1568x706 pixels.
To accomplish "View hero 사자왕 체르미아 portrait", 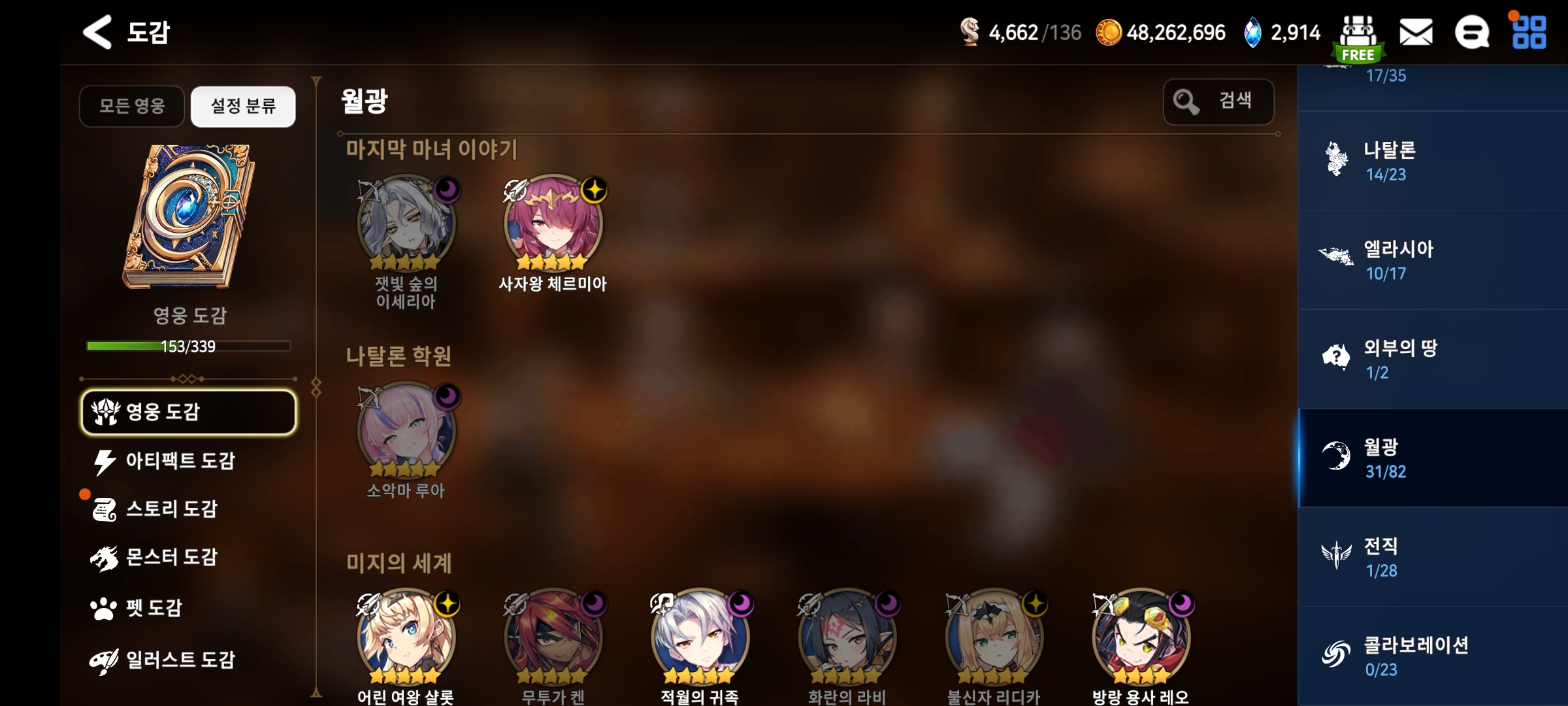I will click(x=553, y=224).
